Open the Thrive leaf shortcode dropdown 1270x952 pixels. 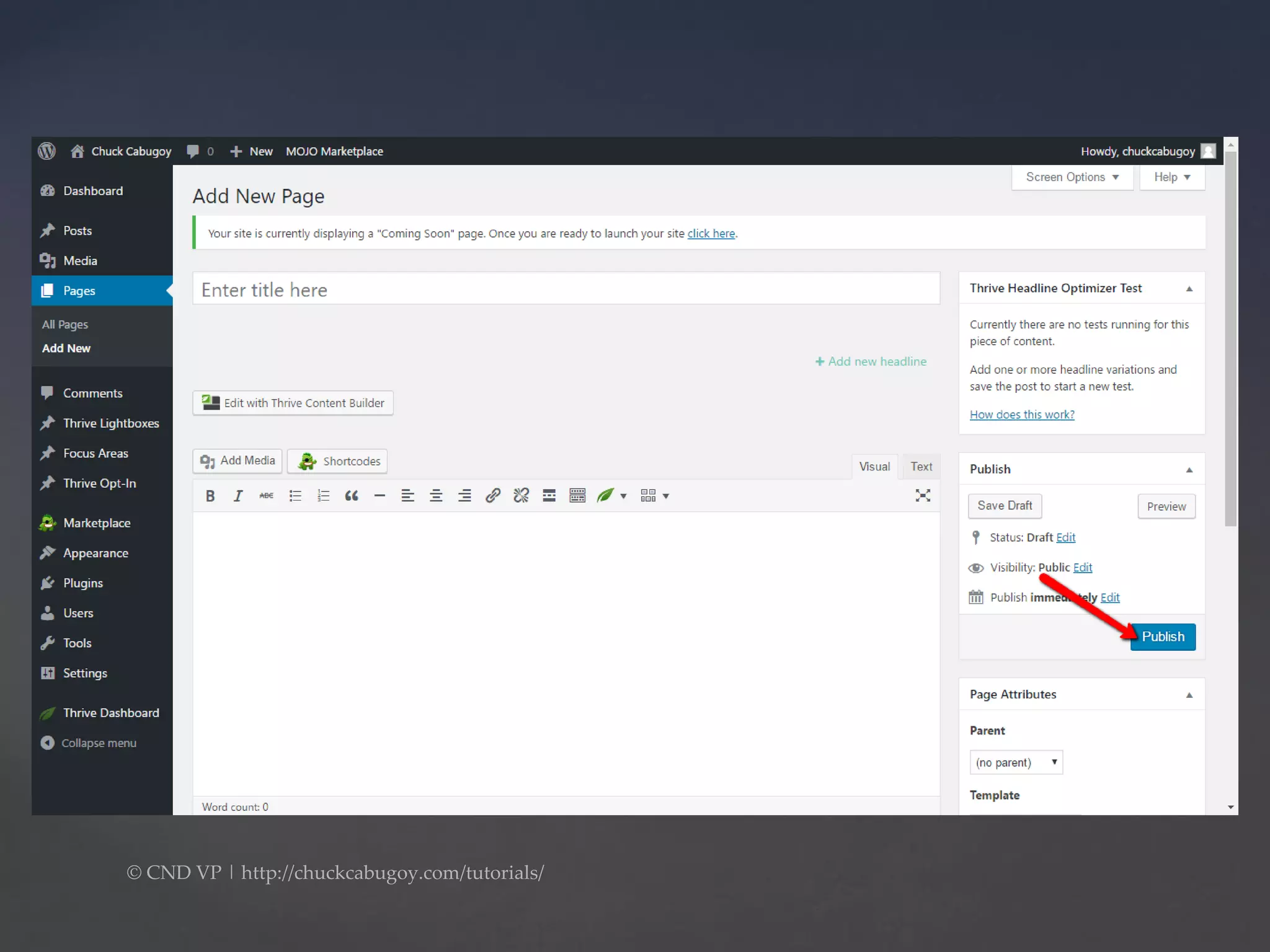tap(611, 496)
